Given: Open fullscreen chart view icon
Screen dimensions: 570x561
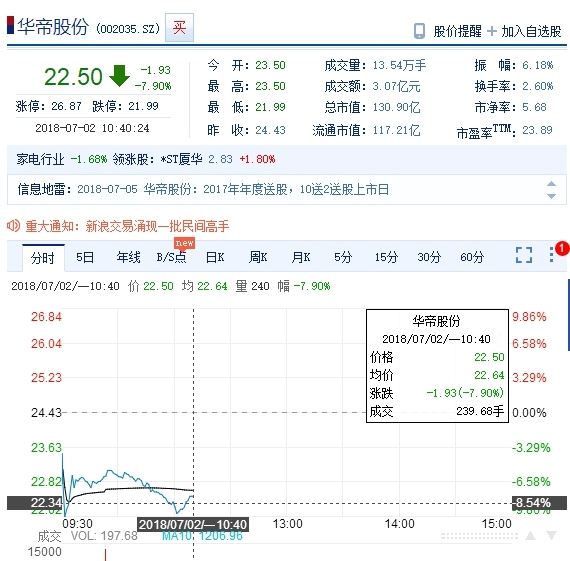Looking at the screenshot, I should [524, 255].
